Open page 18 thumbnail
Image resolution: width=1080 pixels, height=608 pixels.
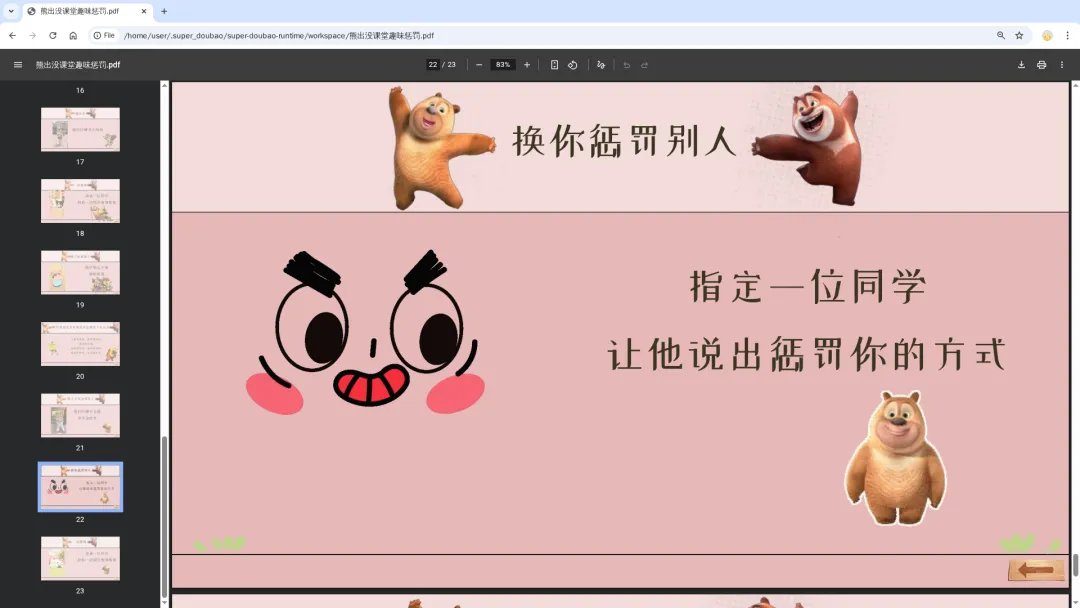pos(80,201)
